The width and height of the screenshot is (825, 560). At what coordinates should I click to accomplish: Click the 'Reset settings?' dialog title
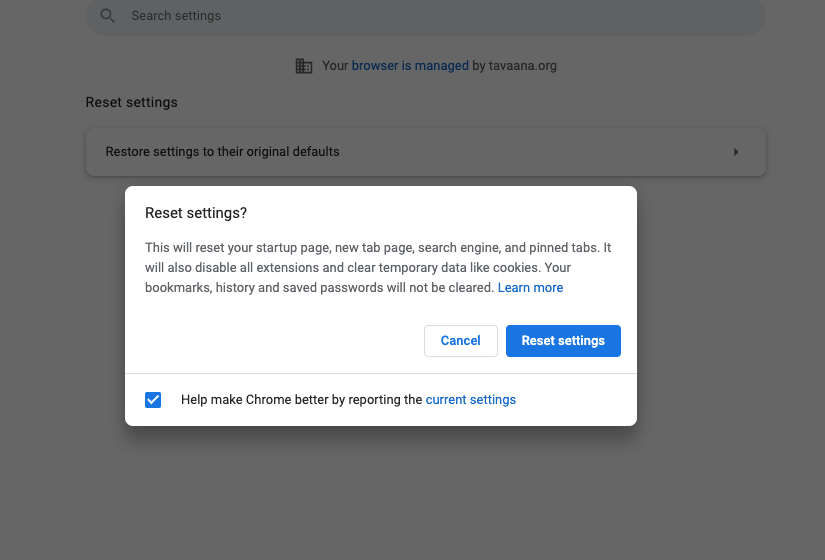196,213
